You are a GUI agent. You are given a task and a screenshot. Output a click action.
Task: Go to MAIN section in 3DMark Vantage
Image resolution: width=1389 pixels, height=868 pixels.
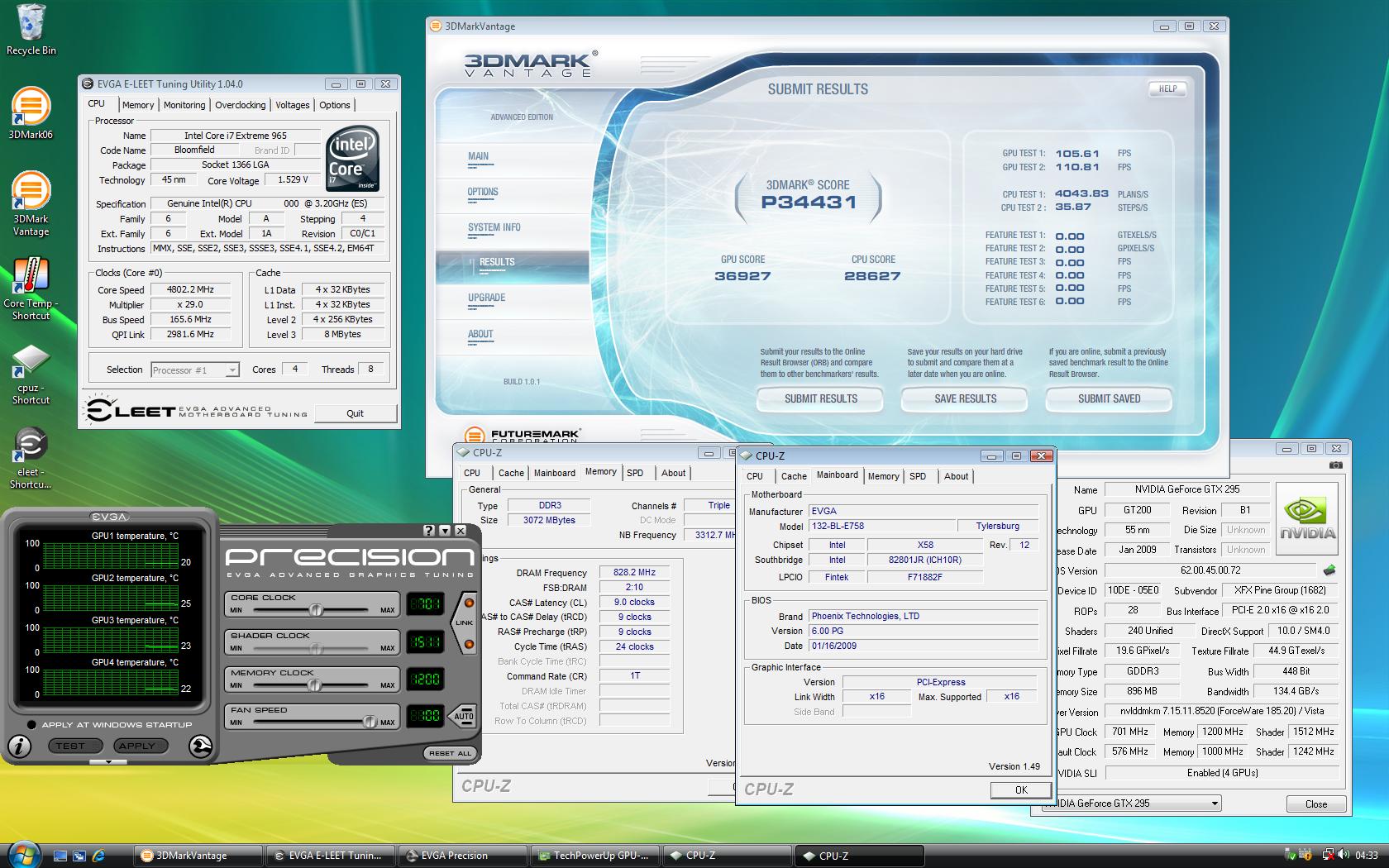pyautogui.click(x=479, y=156)
